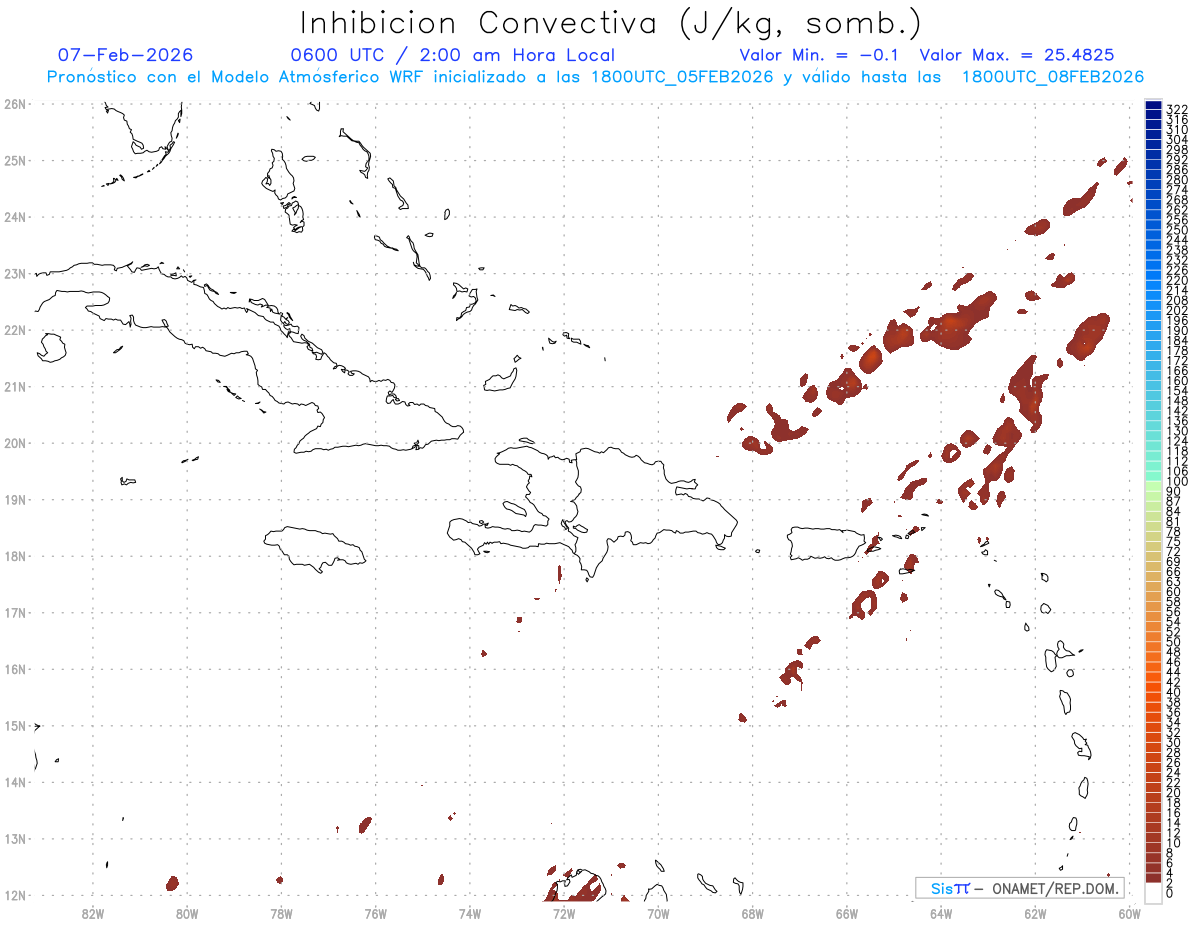Click the Puerto Rico island outline
Image resolution: width=1200 pixels, height=927 pixels.
tap(825, 544)
